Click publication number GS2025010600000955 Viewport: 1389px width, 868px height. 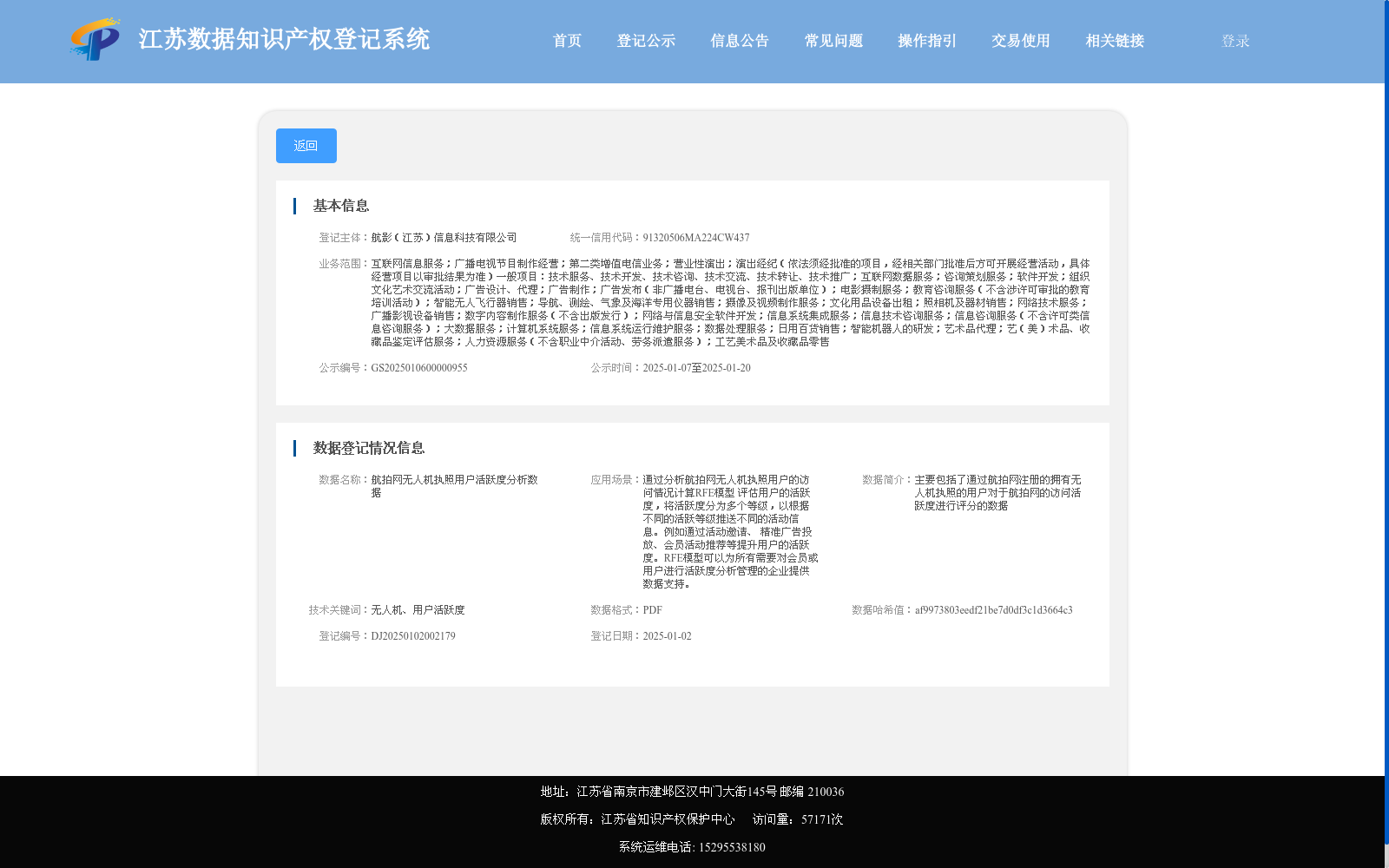[419, 368]
